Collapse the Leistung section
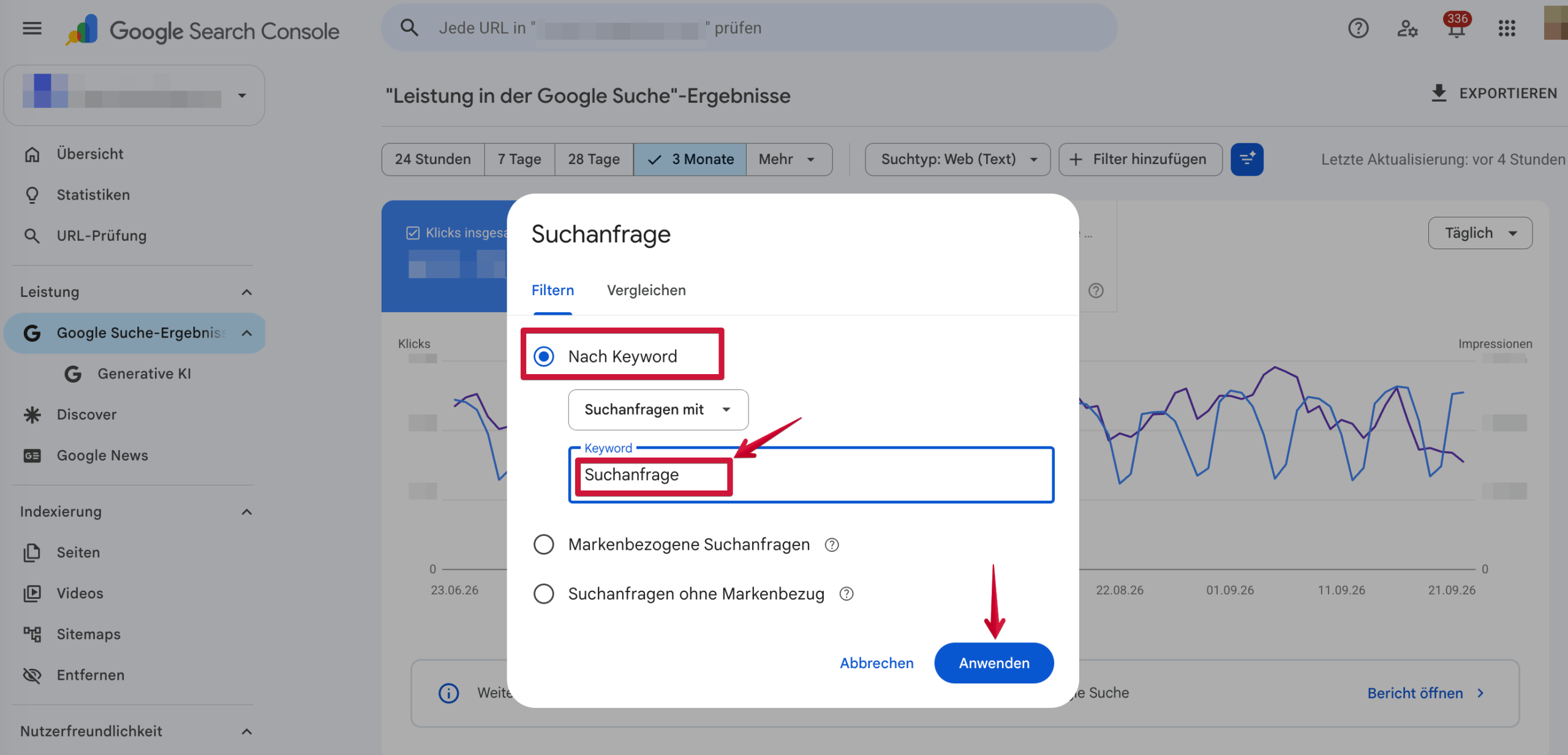Viewport: 1568px width, 755px height. 246,292
